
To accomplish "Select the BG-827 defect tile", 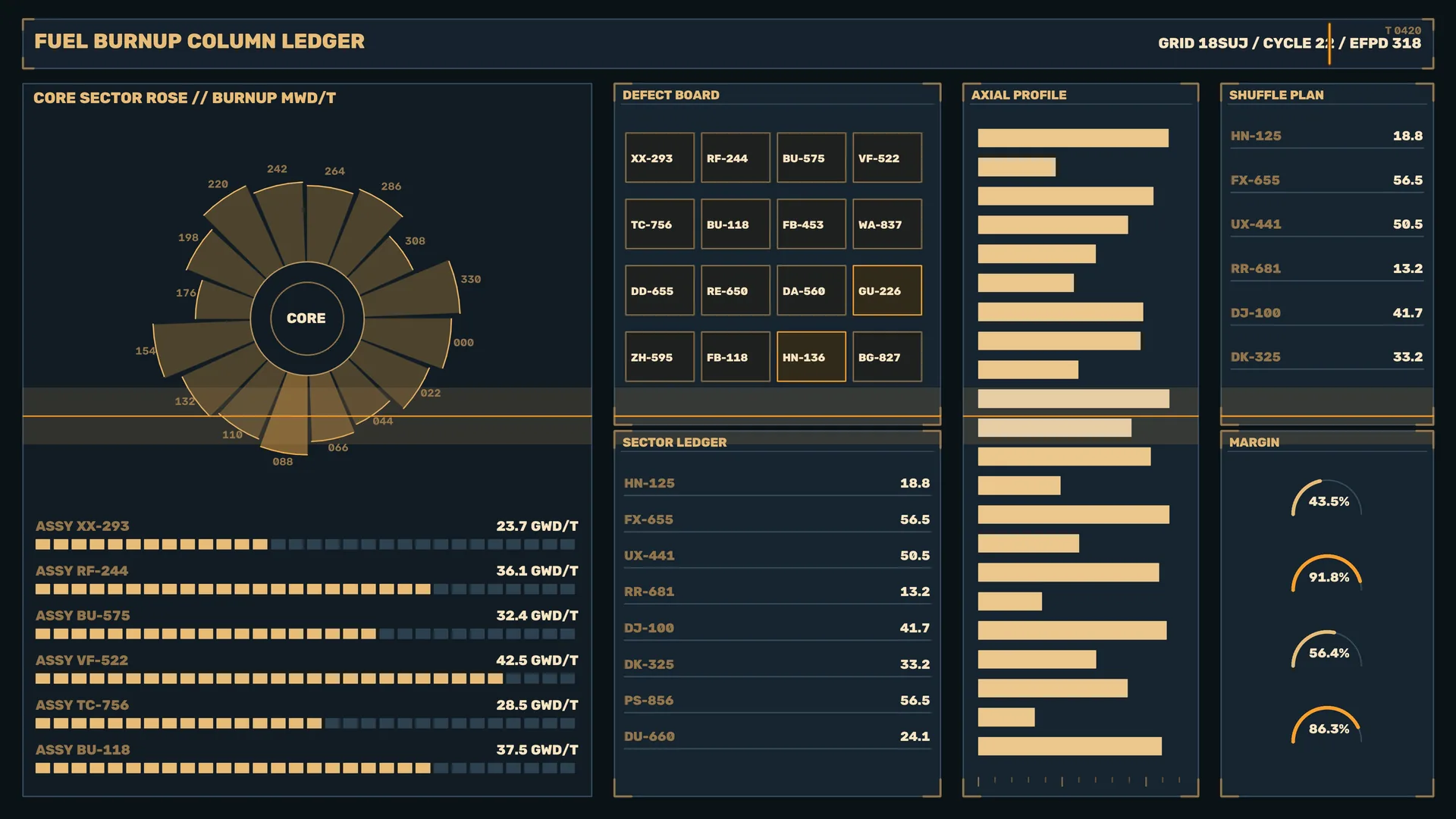I will pos(886,356).
